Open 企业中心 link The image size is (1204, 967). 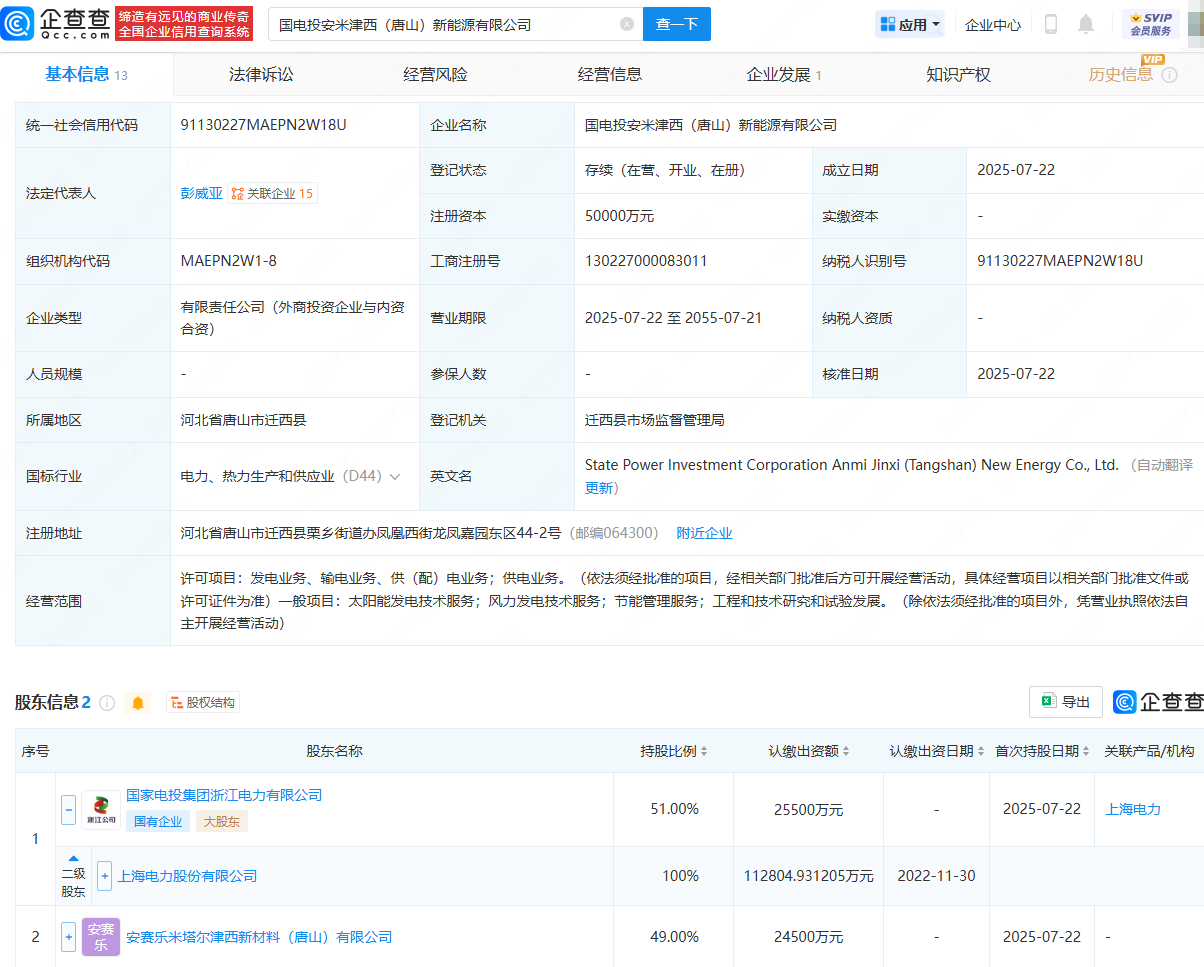click(x=993, y=25)
